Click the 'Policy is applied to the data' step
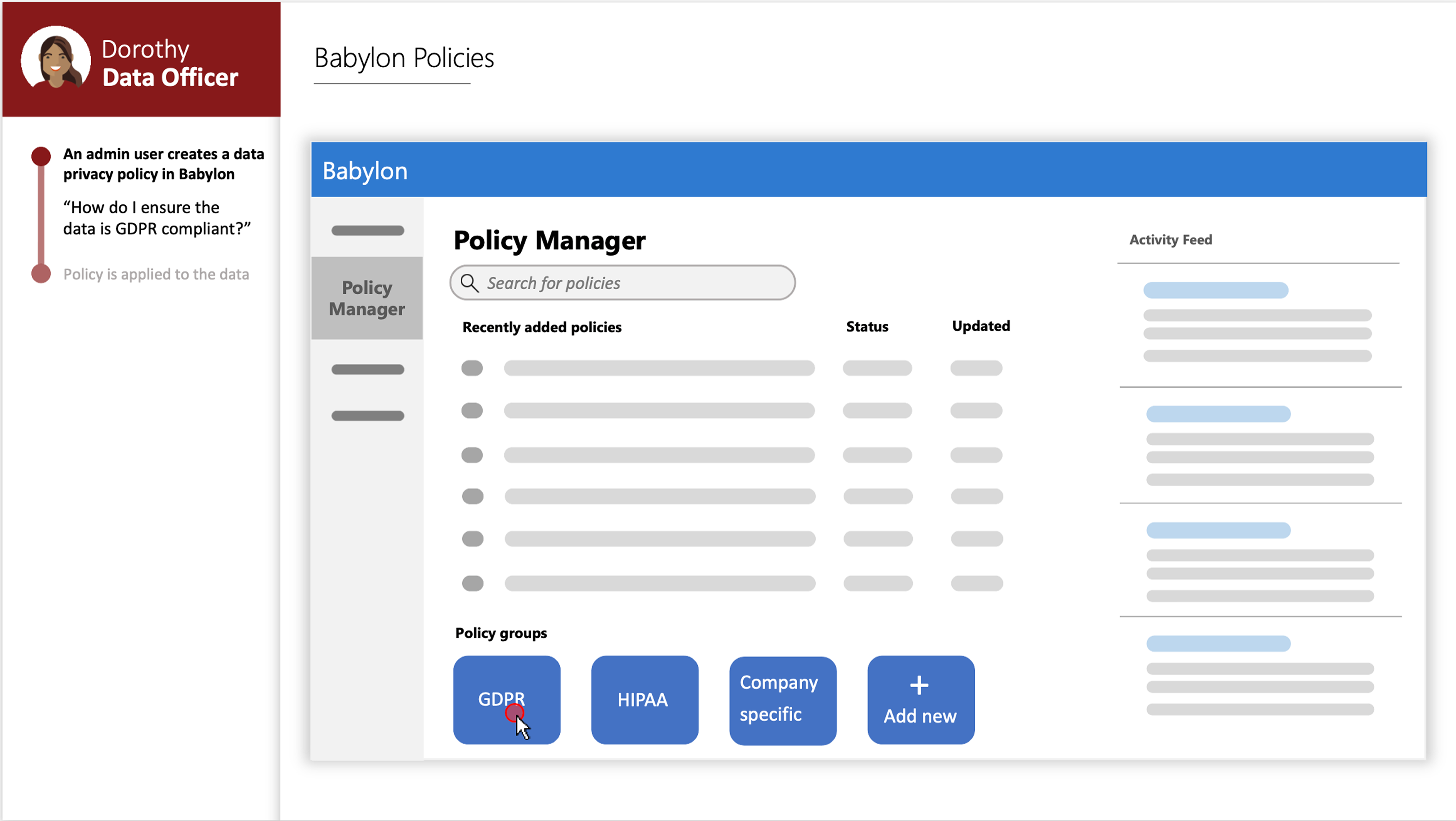This screenshot has height=821, width=1456. pos(156,274)
